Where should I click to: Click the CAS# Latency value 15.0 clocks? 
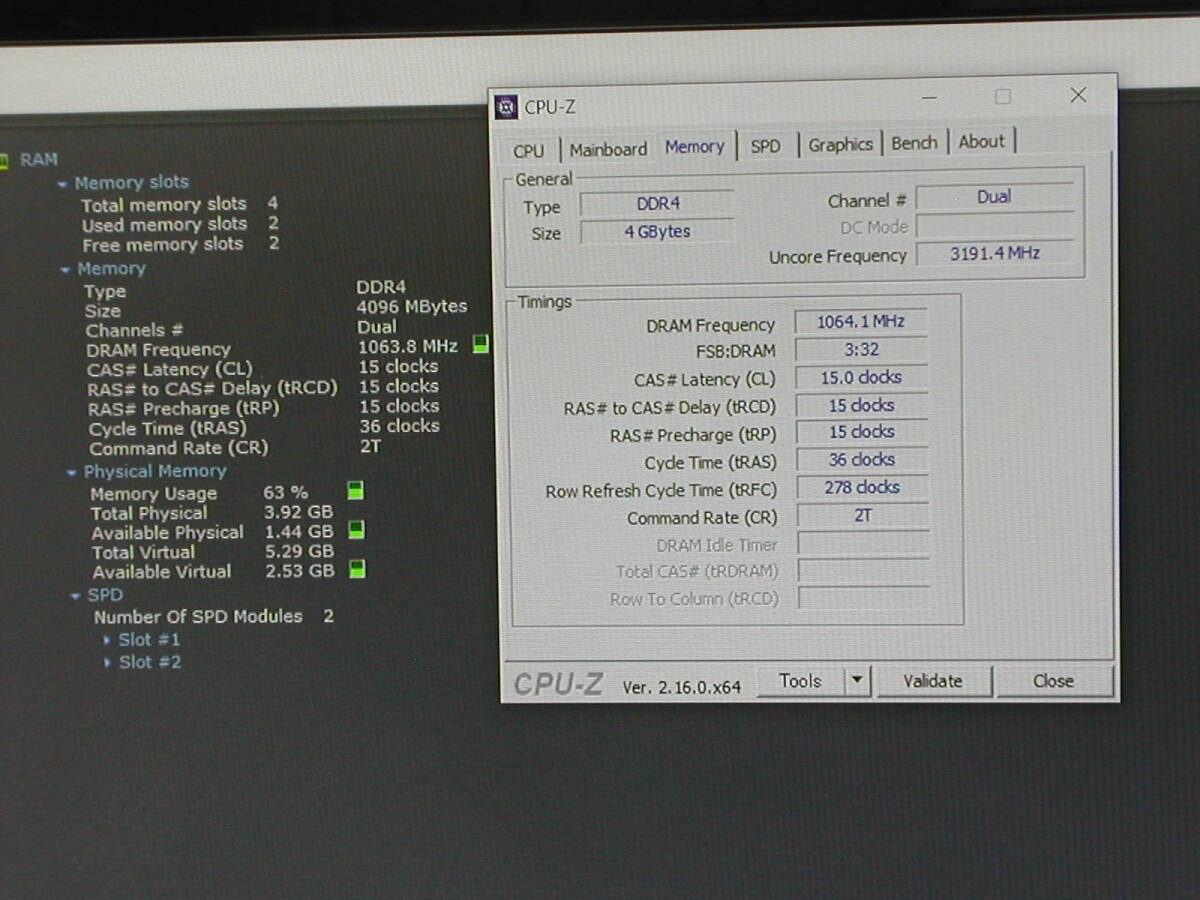(x=860, y=378)
